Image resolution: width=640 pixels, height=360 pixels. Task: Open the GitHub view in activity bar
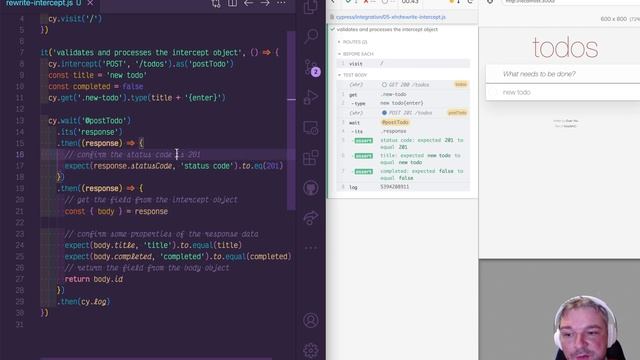coord(311,188)
